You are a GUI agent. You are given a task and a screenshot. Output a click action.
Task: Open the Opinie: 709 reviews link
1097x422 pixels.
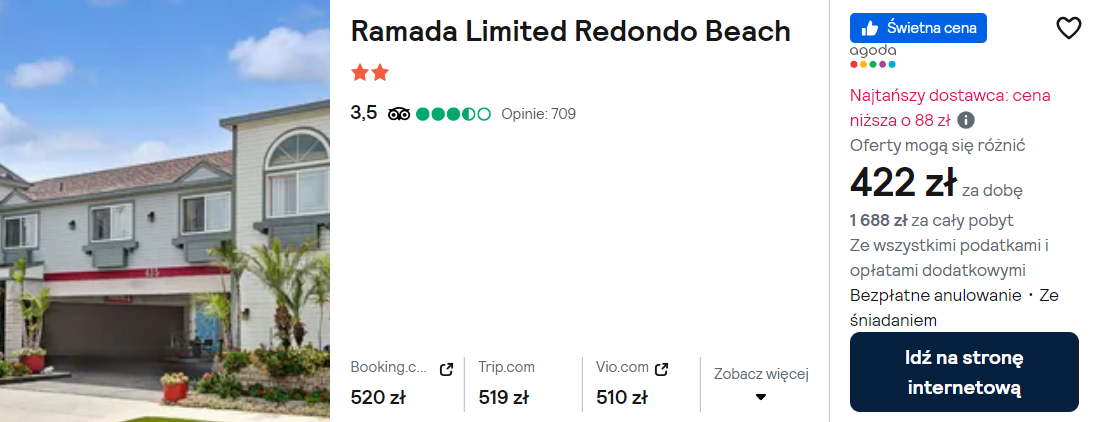(x=538, y=114)
